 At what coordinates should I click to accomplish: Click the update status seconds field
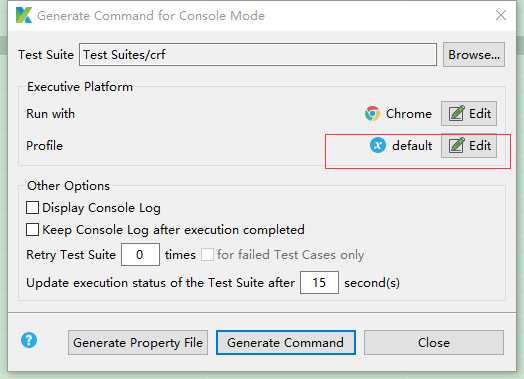[x=319, y=283]
